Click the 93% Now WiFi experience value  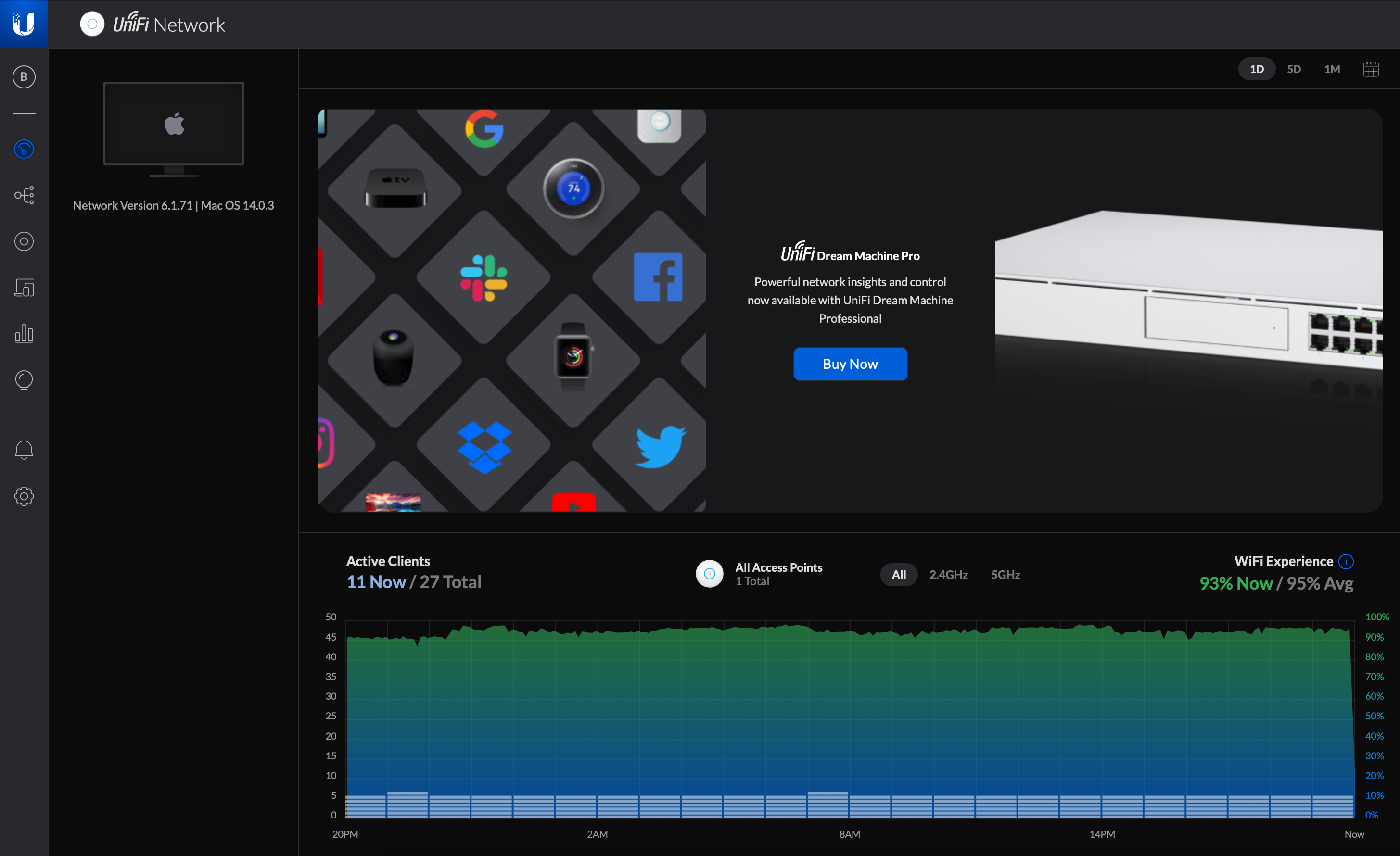[x=1236, y=583]
